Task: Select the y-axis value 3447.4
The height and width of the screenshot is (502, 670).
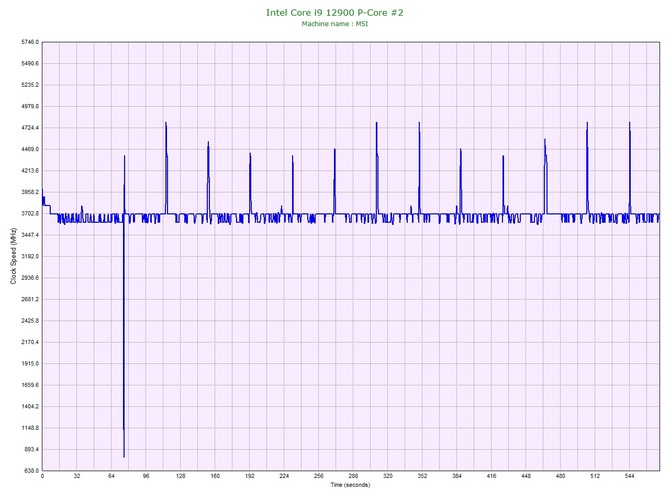Action: (30, 235)
